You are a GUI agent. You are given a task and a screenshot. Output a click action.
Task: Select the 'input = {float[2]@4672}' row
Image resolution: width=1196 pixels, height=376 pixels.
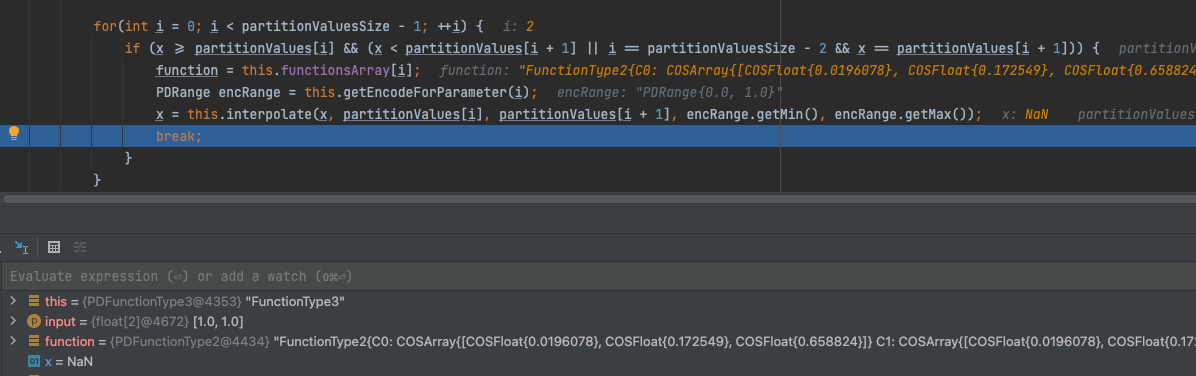598,322
